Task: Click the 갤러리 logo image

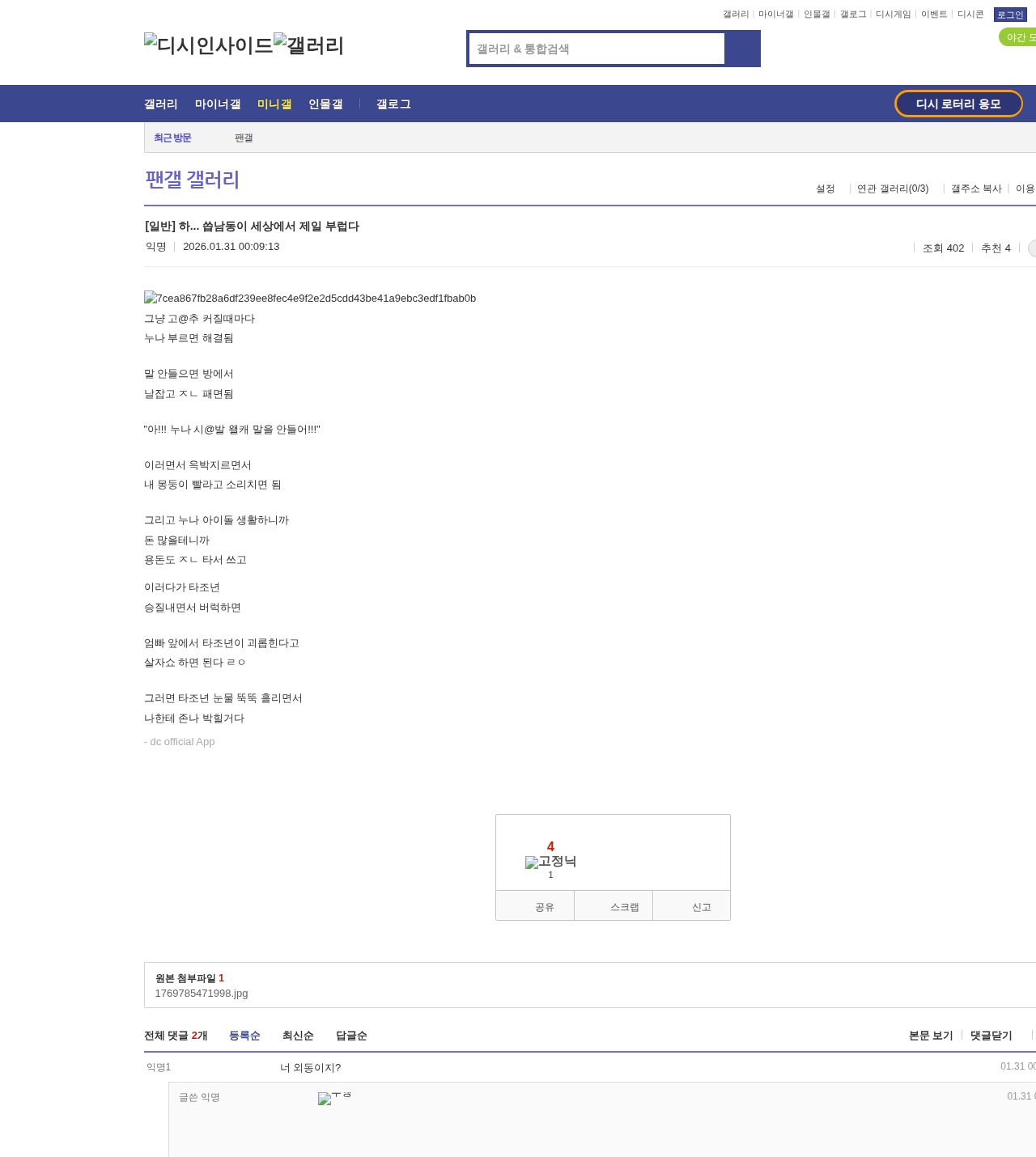Action: point(311,46)
